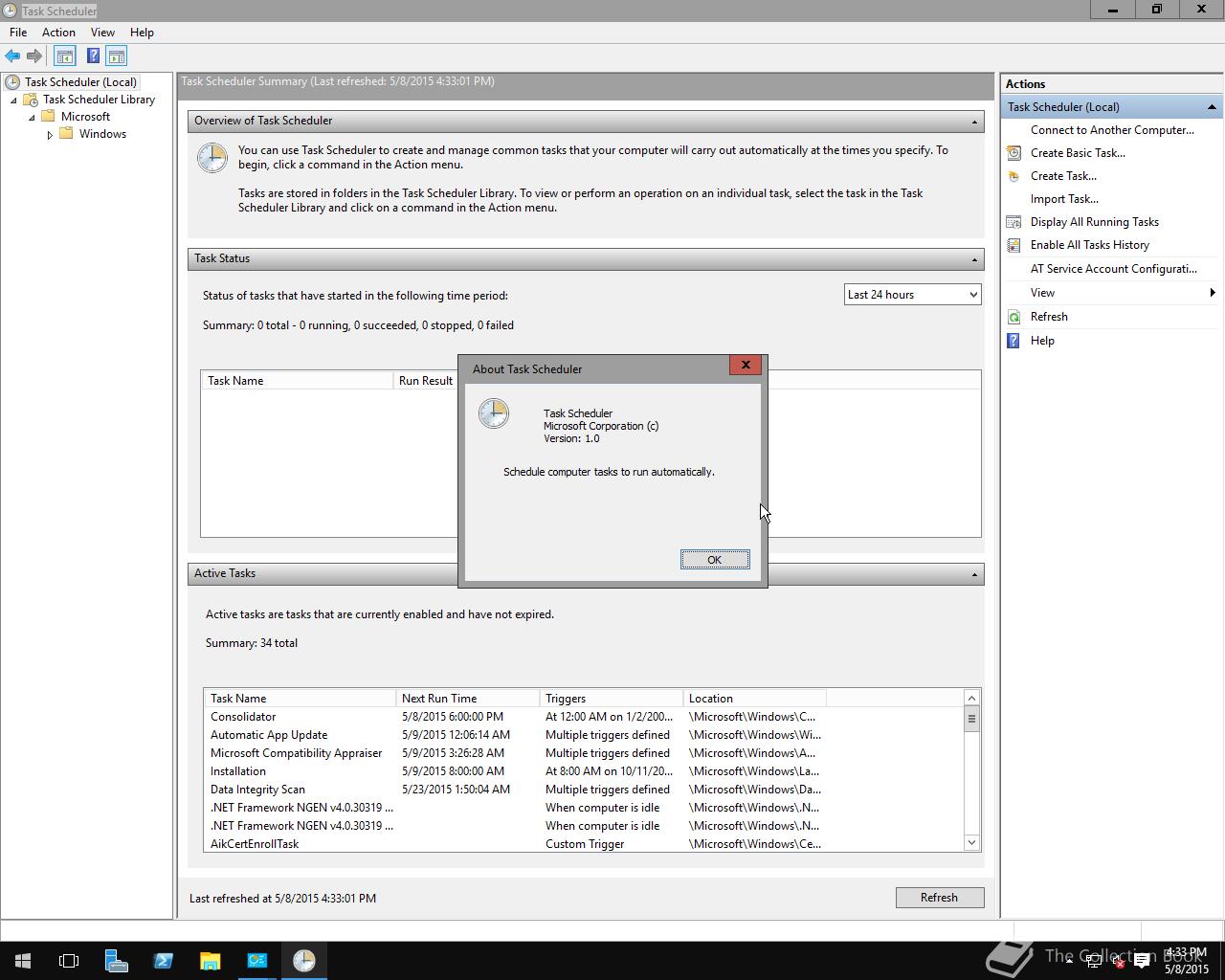The width and height of the screenshot is (1225, 980).
Task: Click the green Refresh icon in Actions pane
Action: pos(1013,317)
